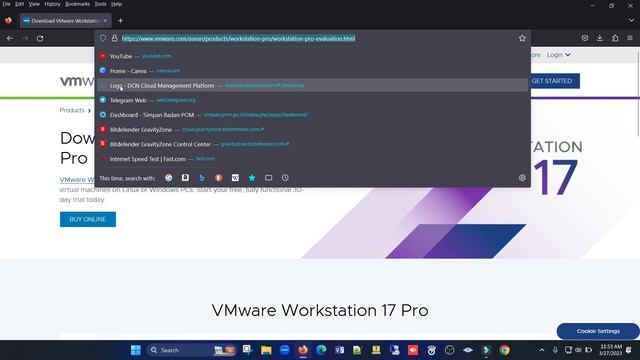Search with Bing this time
Screen dimensions: 640x360
point(202,178)
